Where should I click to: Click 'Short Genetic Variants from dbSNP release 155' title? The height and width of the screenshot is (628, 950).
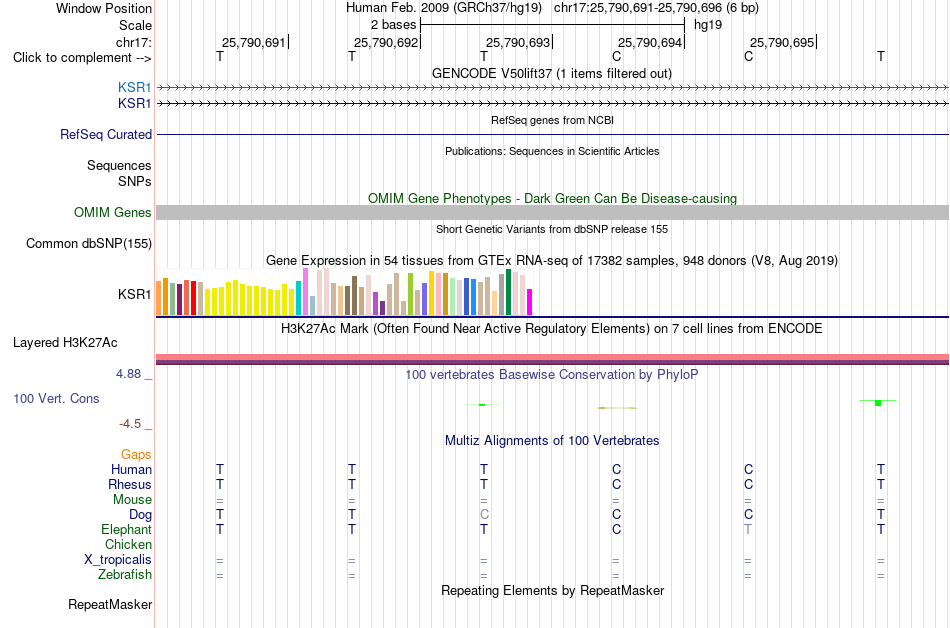click(x=552, y=230)
